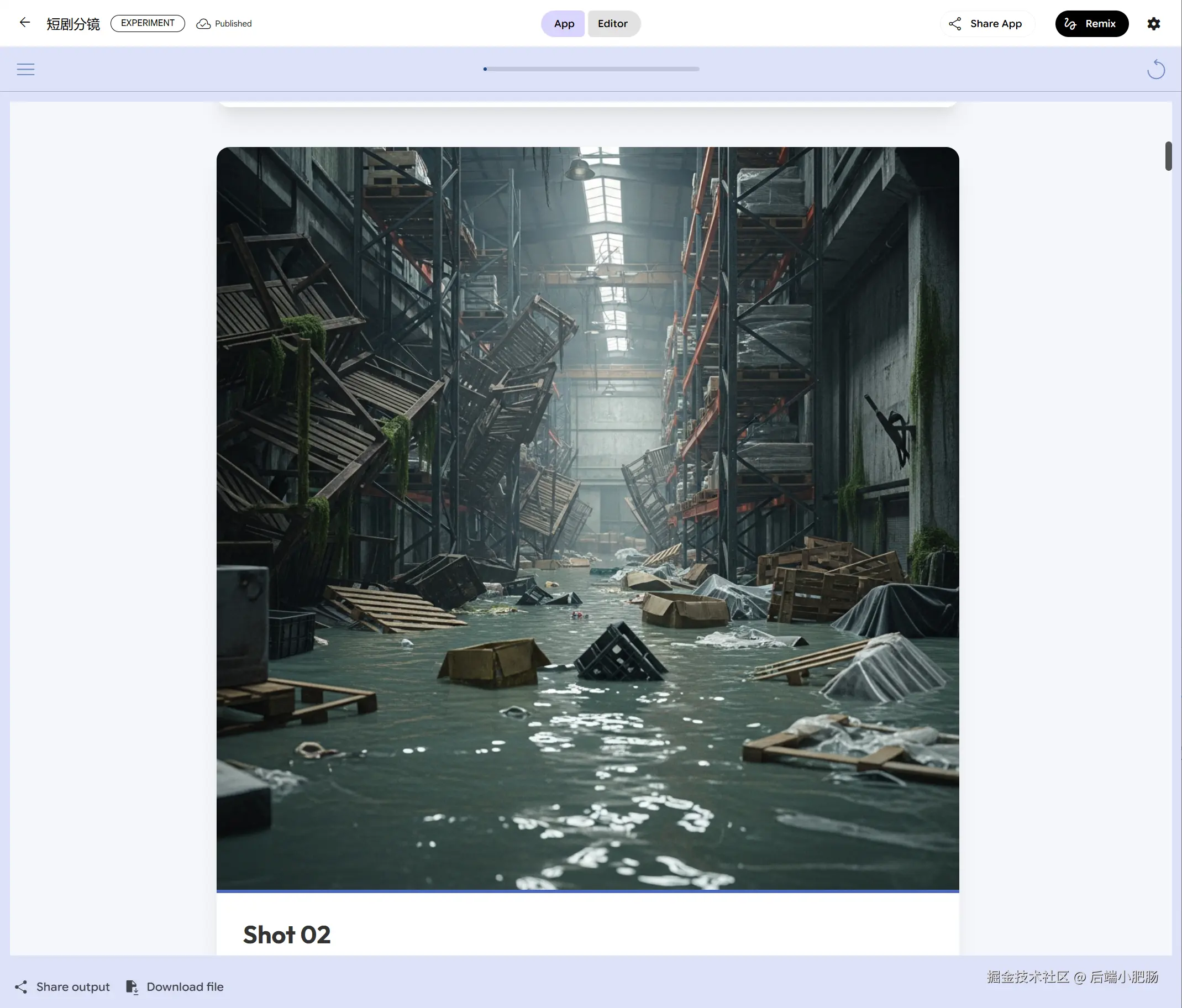The width and height of the screenshot is (1182, 1008).
Task: Click the flooded warehouse storyboard image
Action: click(587, 518)
